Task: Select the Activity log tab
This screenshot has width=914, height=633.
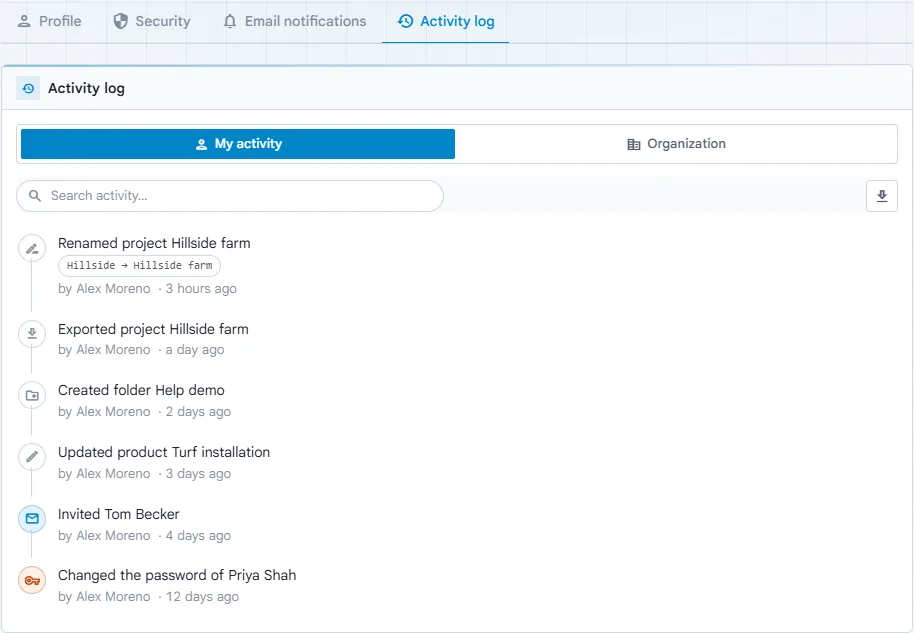Action: tap(446, 22)
